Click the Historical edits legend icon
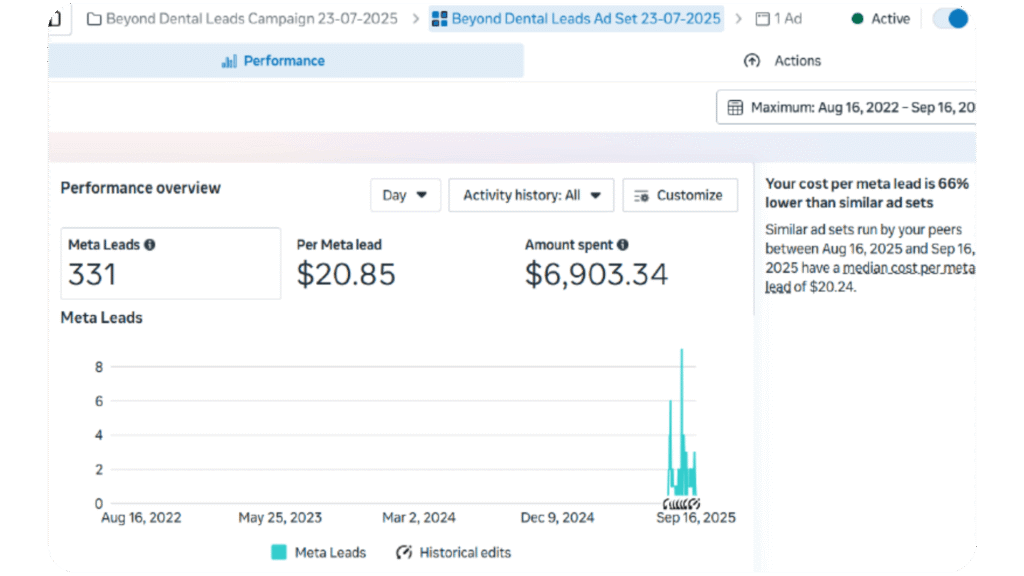The height and width of the screenshot is (576, 1024). [x=404, y=552]
